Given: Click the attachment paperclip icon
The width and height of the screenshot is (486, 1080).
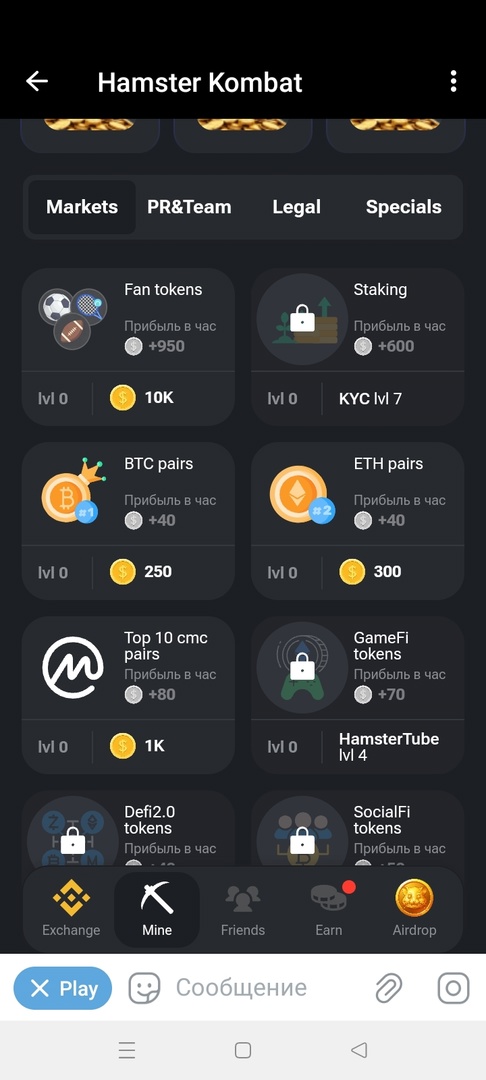Looking at the screenshot, I should point(389,988).
